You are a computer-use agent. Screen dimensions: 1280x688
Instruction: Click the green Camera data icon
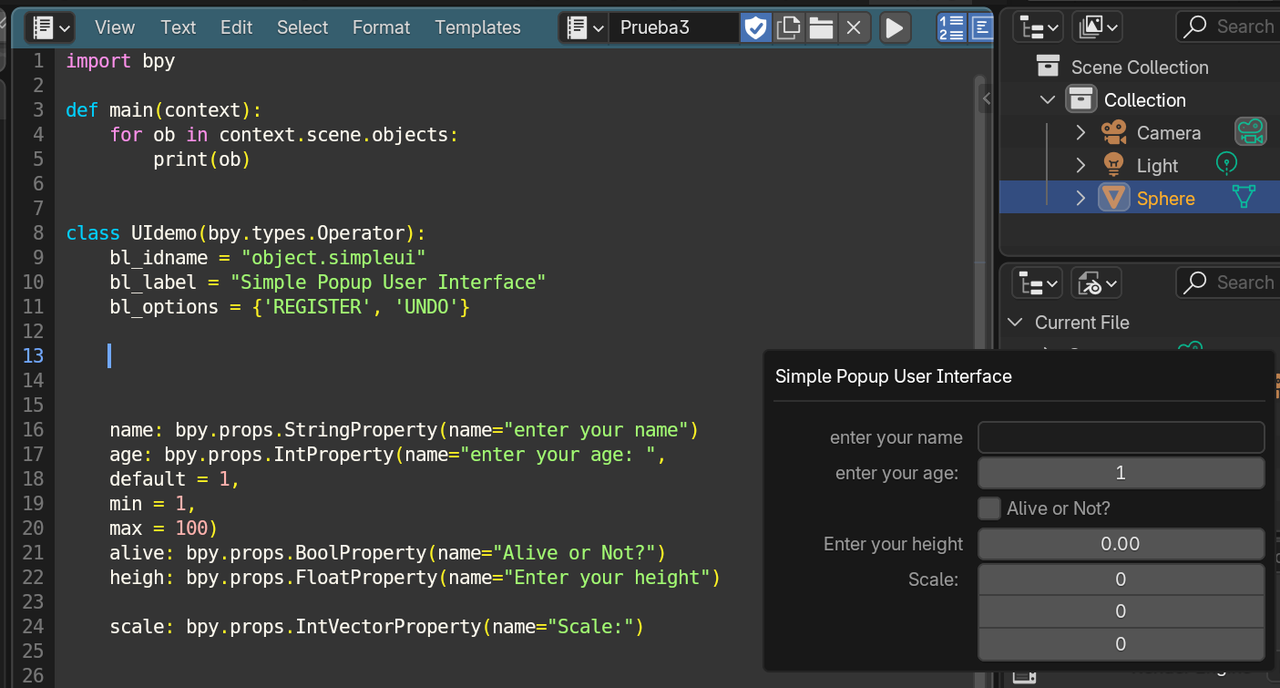(x=1250, y=132)
